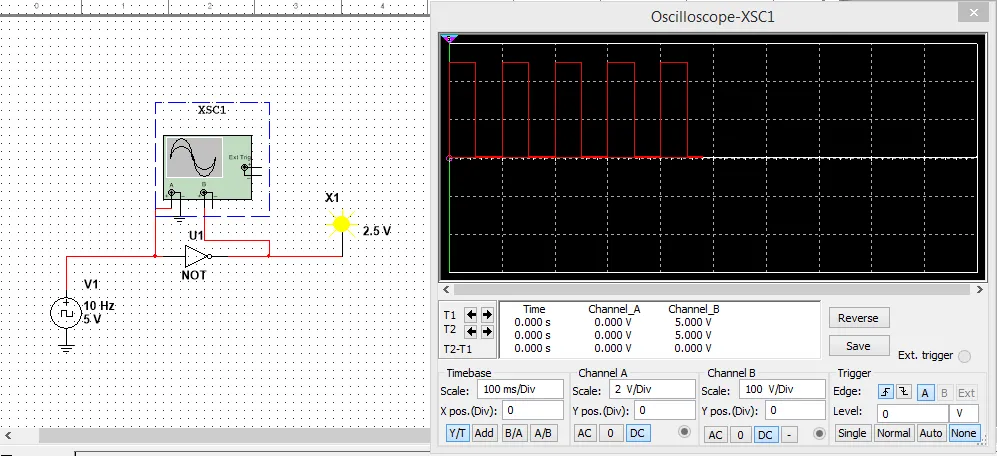Move cursor T1 right with arrow
Viewport: 997px width, 456px height.
point(487,314)
